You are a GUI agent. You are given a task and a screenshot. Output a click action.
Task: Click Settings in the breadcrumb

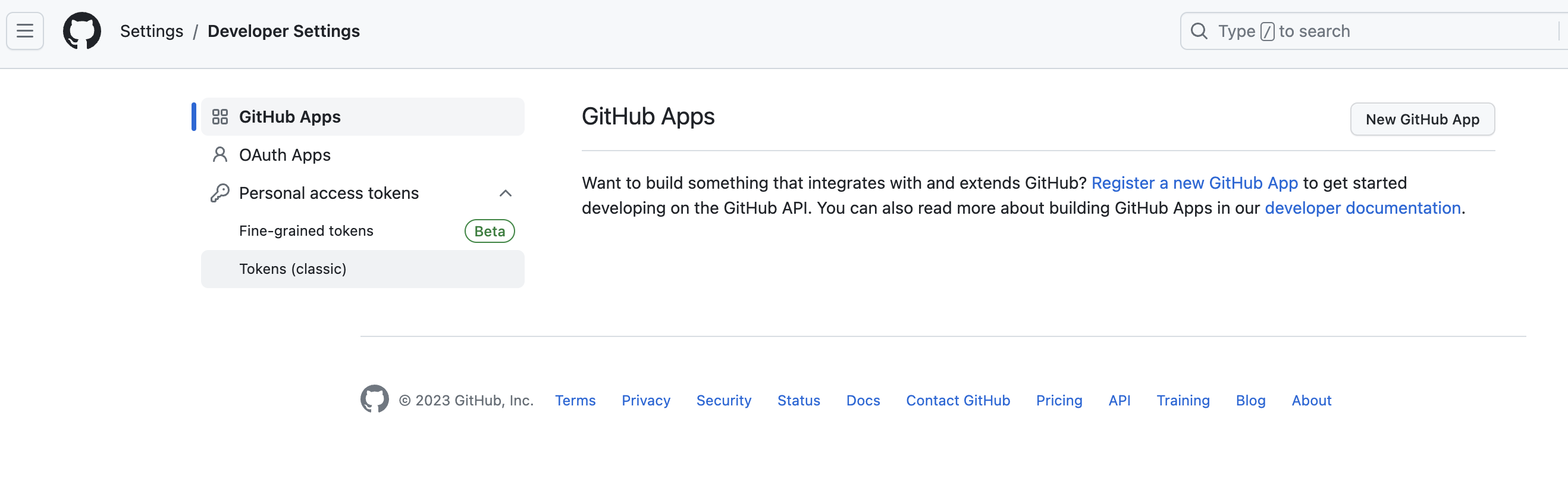coord(152,31)
